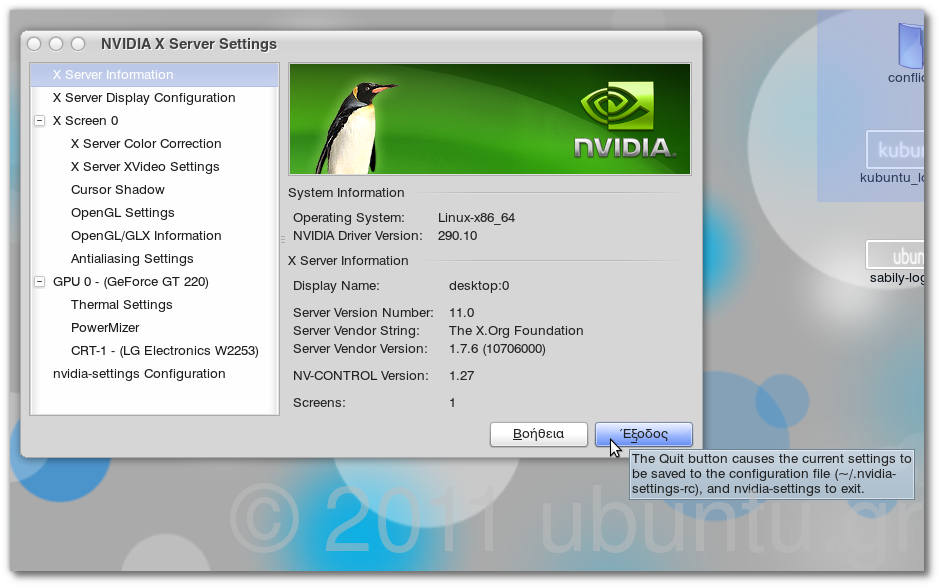The width and height of the screenshot is (941, 588).
Task: Select the X Screen 0 tree entry
Action: click(85, 121)
